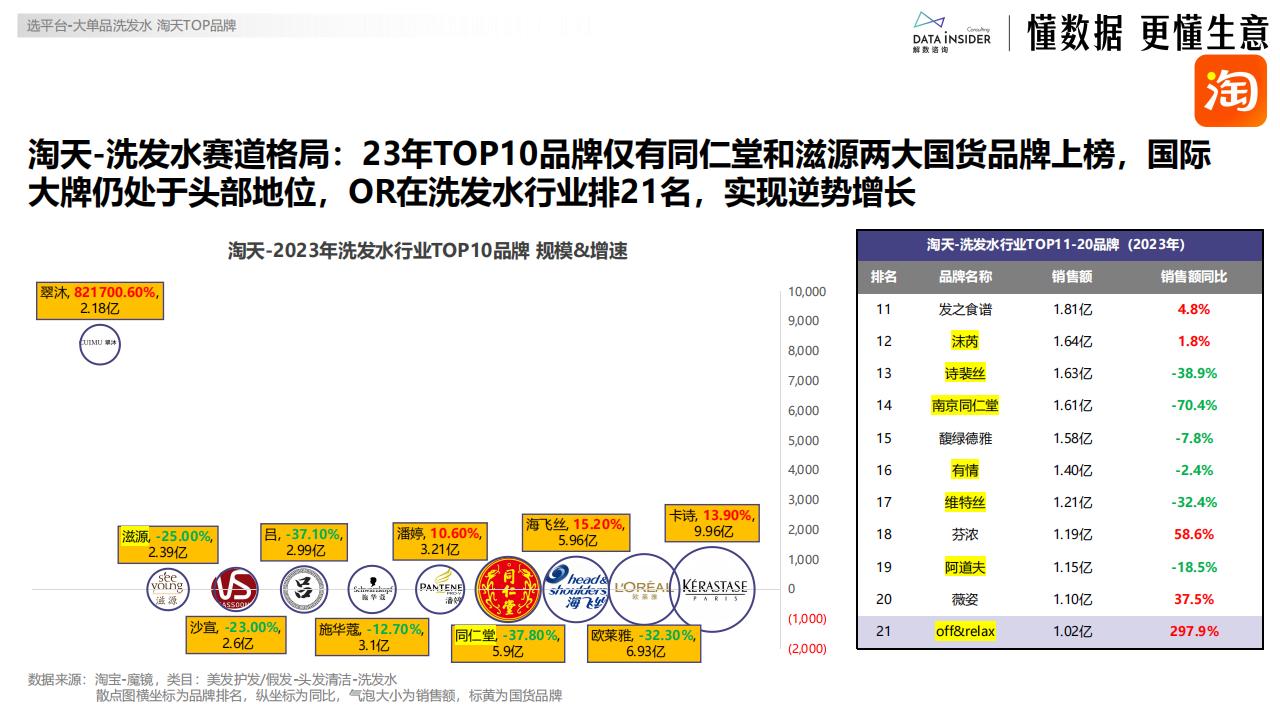The width and height of the screenshot is (1280, 720).
Task: Select the 馥绿德雅 brand cell
Action: 965,438
